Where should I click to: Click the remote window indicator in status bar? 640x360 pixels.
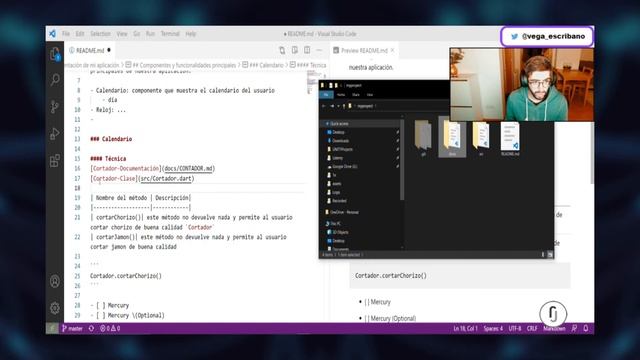[52, 328]
